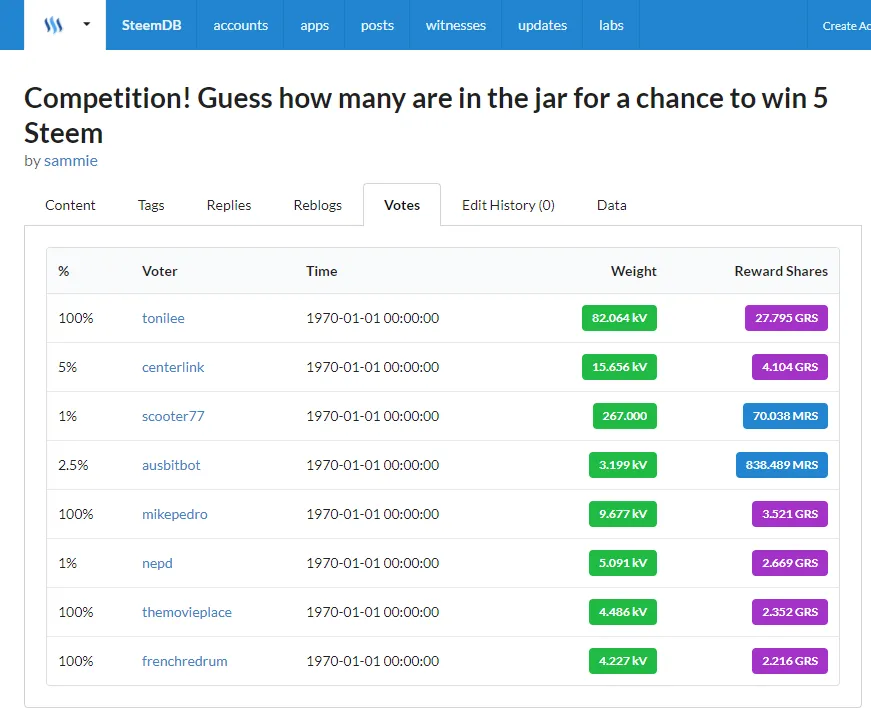Viewport: 871px width, 716px height.
Task: Open the labs menu item
Action: pyautogui.click(x=611, y=25)
